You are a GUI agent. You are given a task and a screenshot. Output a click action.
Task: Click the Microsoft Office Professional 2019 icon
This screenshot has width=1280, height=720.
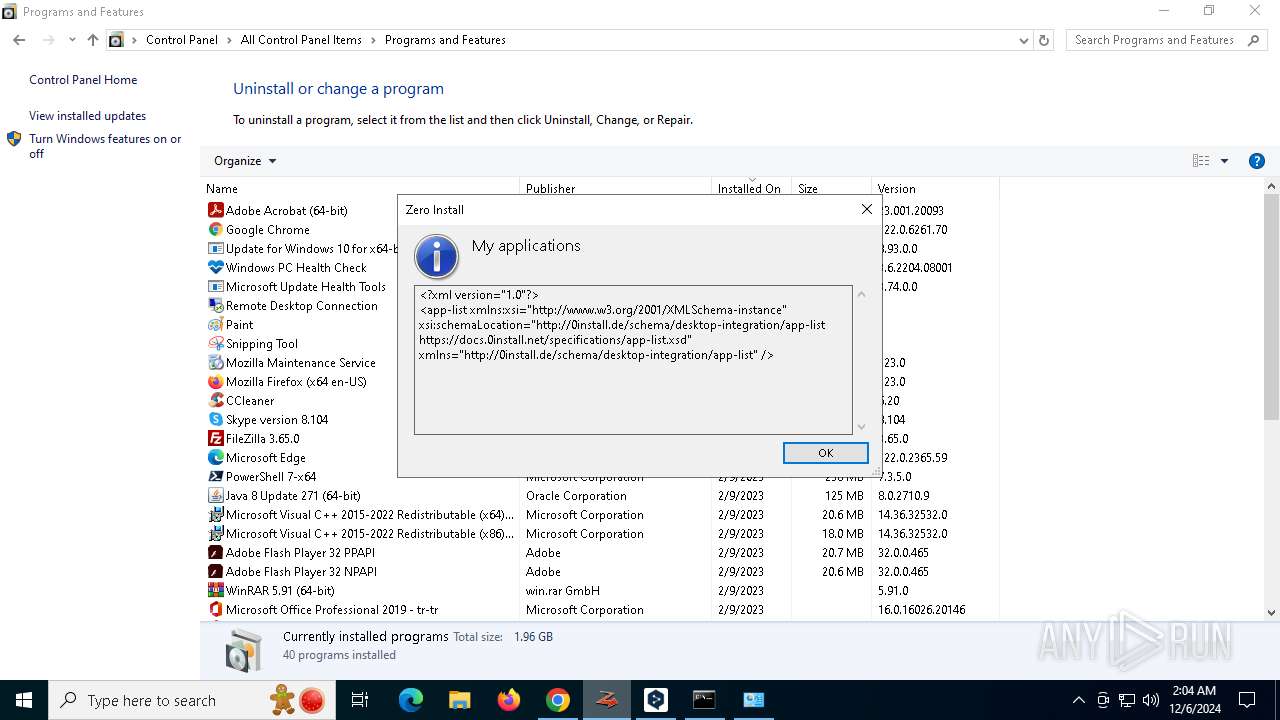click(215, 609)
